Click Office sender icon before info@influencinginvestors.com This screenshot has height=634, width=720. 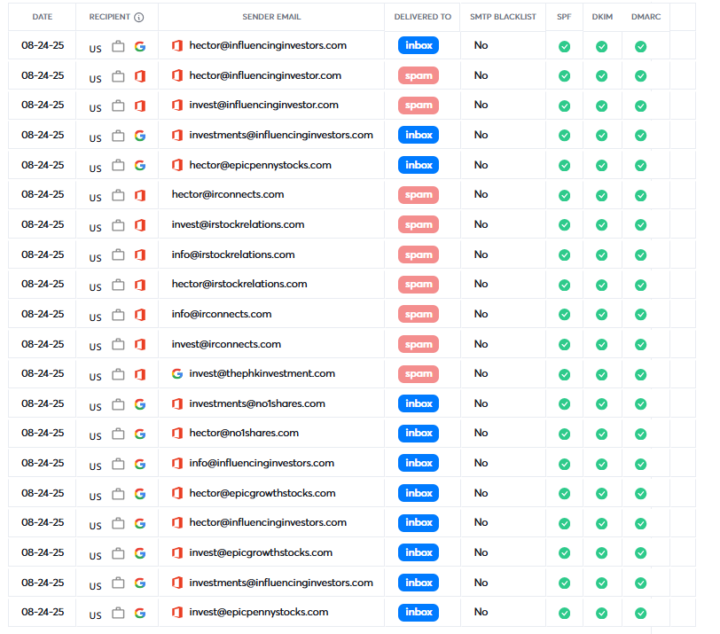(x=177, y=463)
